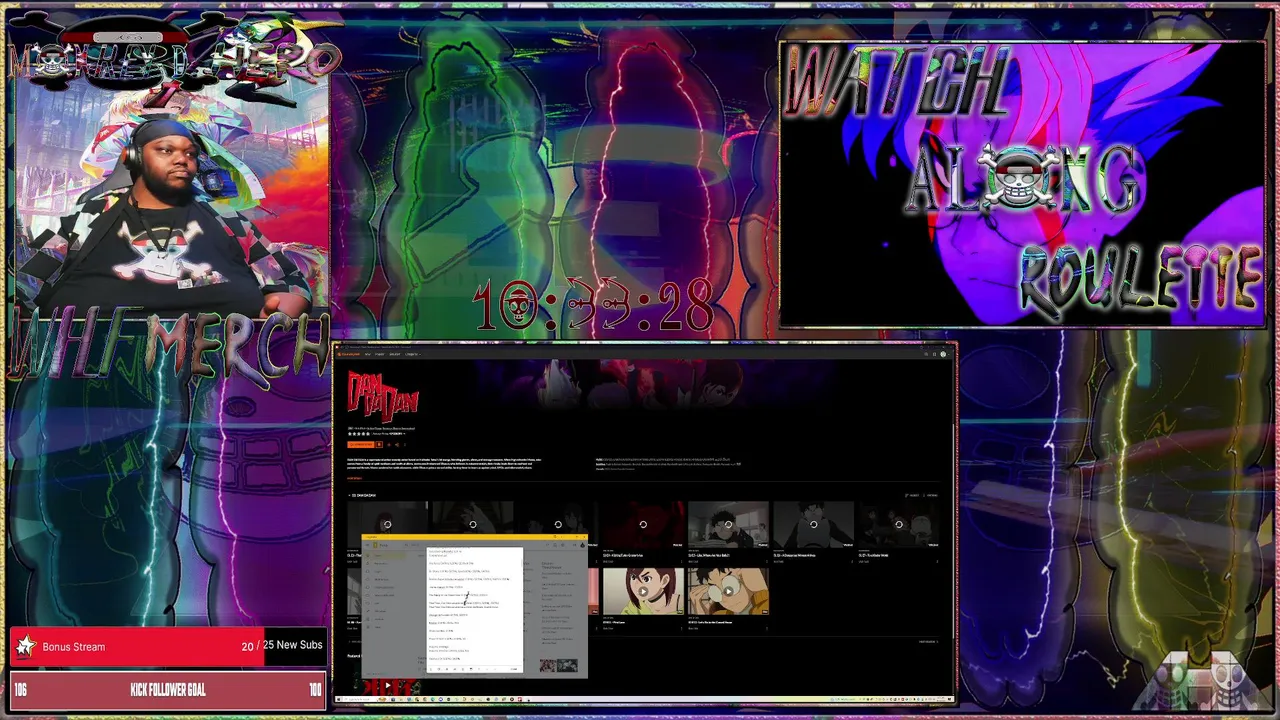Viewport: 1280px width, 720px height.
Task: Open the Like, Where Are Your Balls episode thumbnail
Action: [x=728, y=524]
